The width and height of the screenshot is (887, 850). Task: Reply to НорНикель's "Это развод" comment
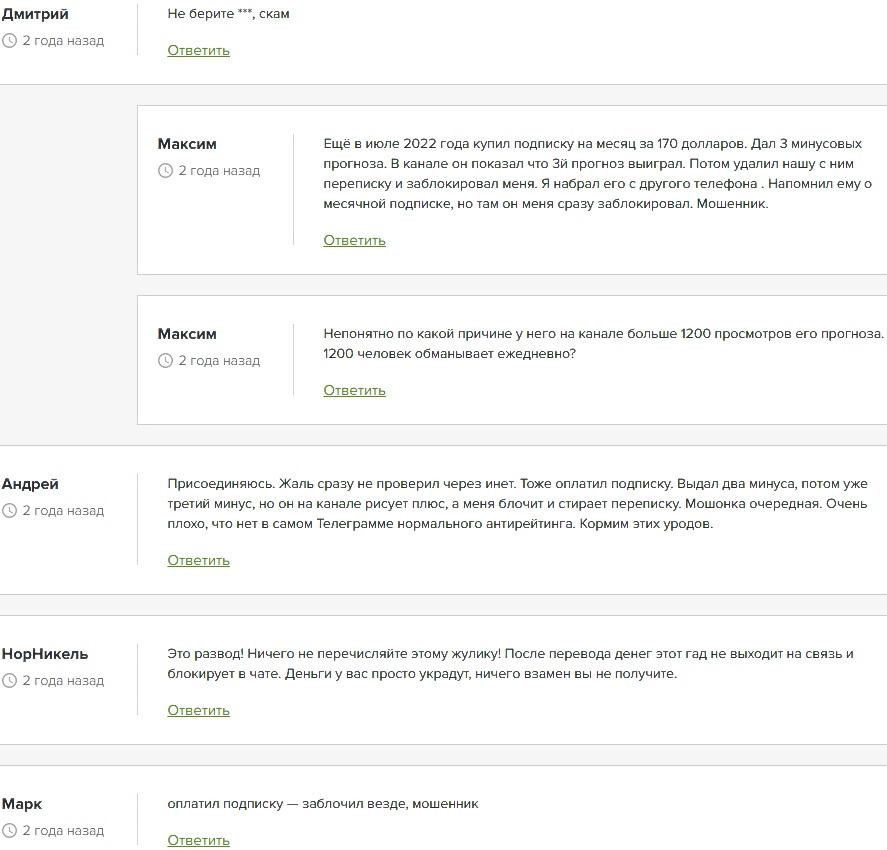198,710
